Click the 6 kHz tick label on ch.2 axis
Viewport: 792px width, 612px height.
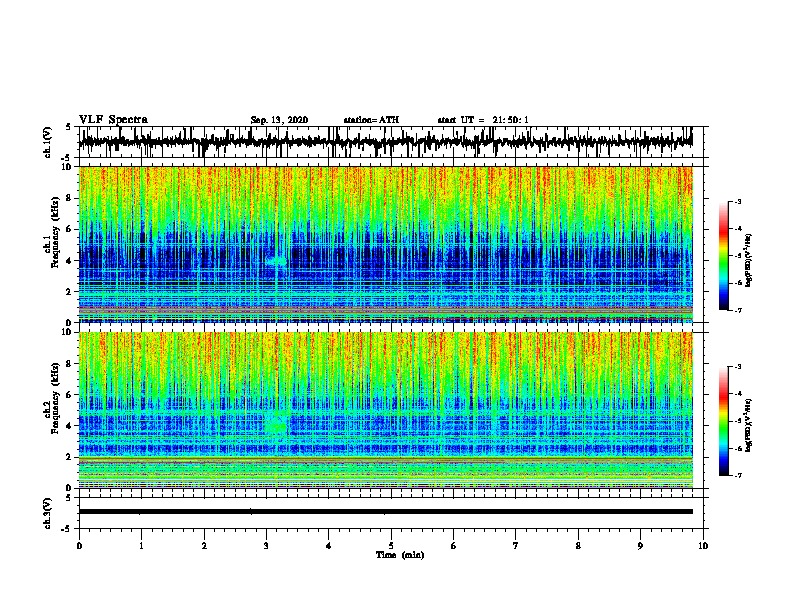69,395
